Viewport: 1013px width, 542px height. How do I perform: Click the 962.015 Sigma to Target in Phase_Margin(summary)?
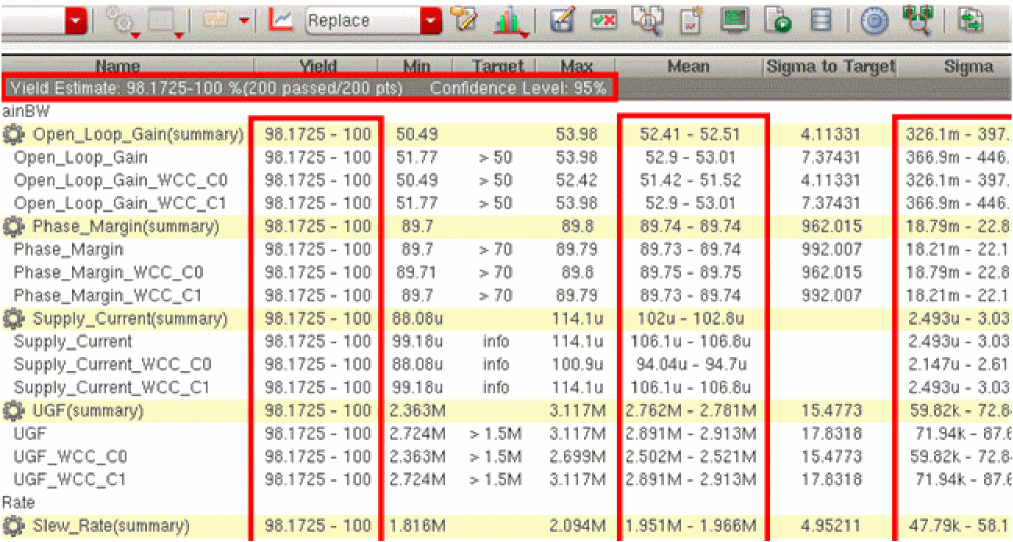tap(831, 227)
